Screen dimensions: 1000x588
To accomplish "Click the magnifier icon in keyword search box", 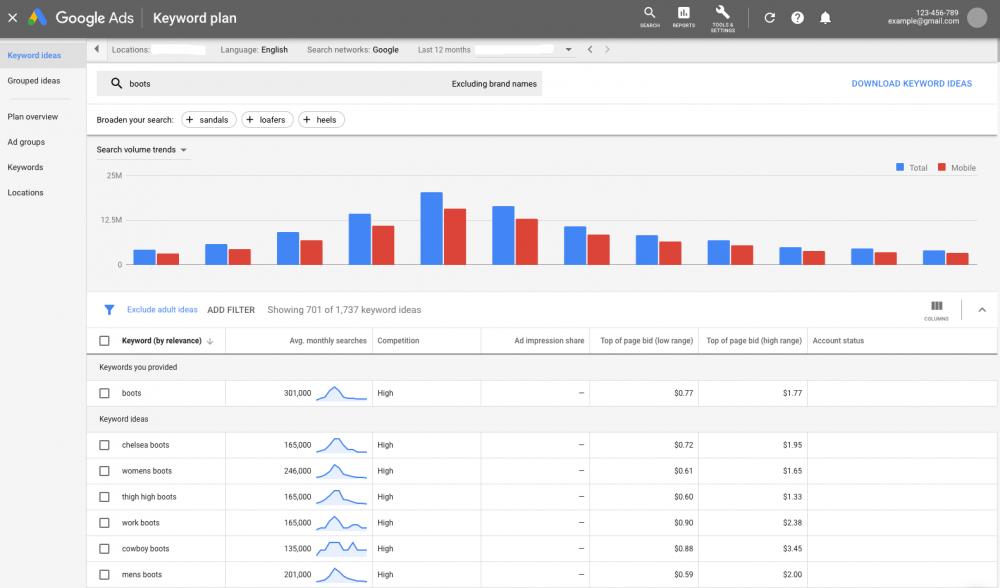I will pos(116,84).
